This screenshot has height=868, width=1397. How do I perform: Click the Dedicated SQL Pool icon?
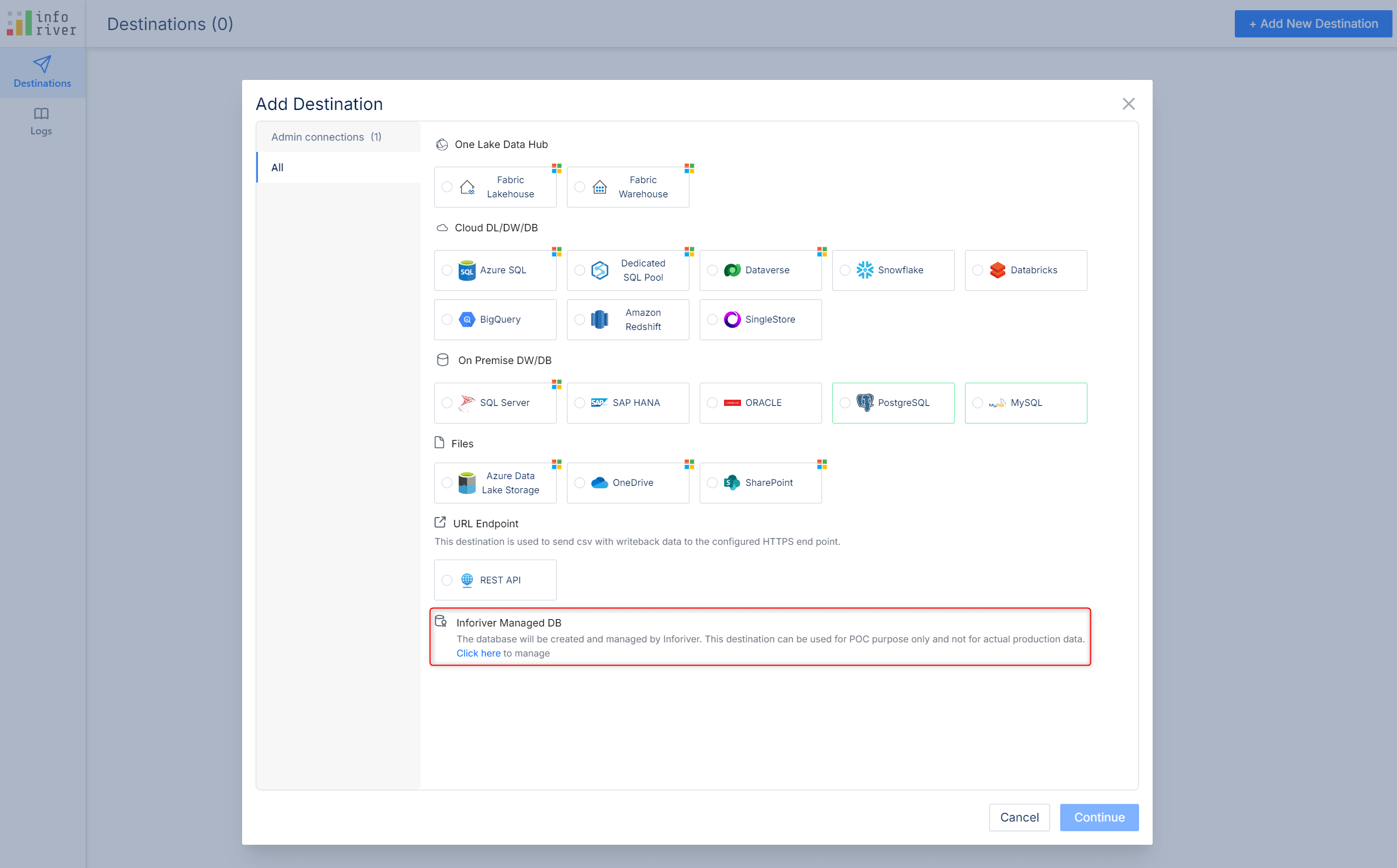(x=600, y=270)
